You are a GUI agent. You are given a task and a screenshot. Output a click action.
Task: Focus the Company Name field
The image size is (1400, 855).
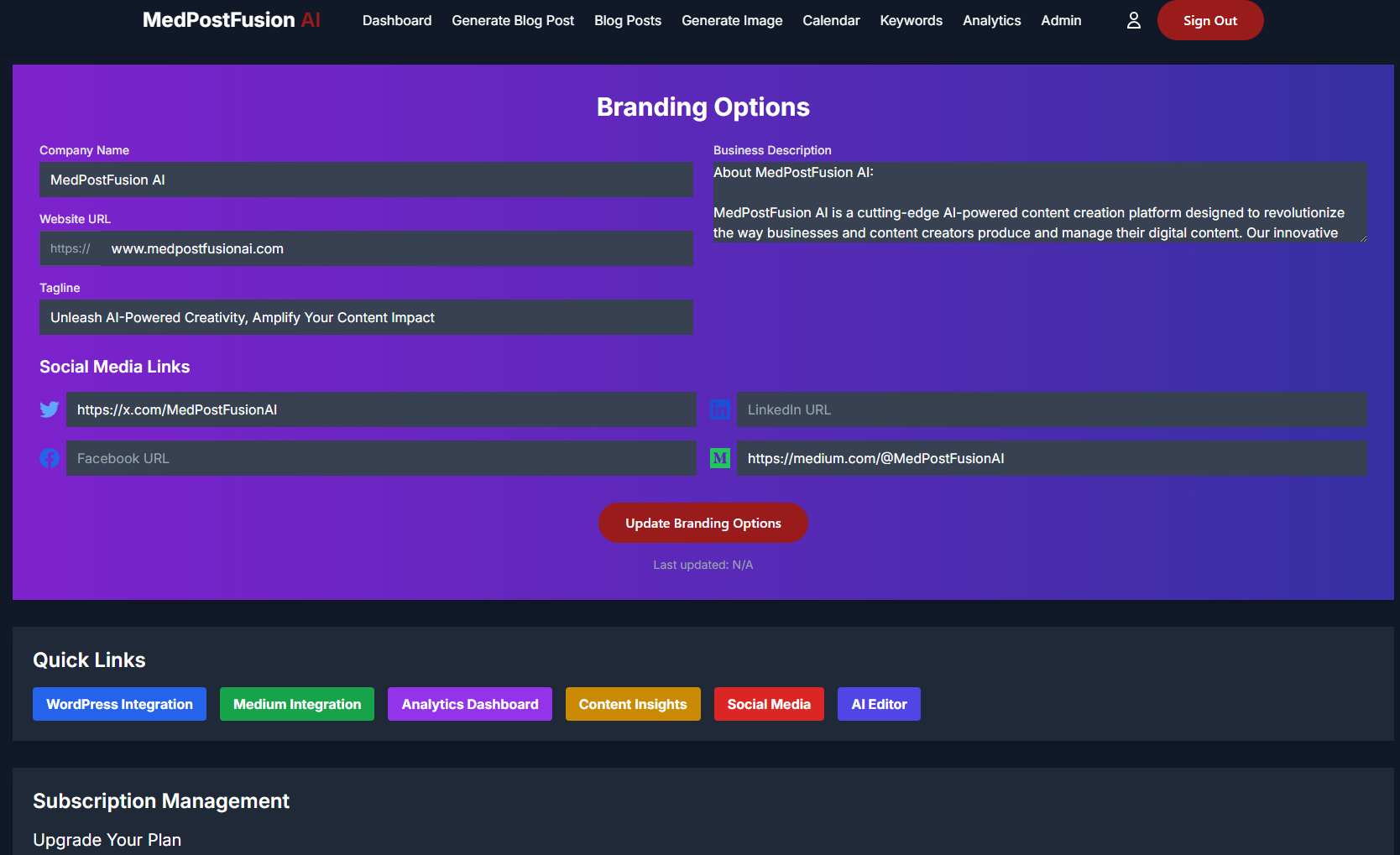(x=366, y=180)
